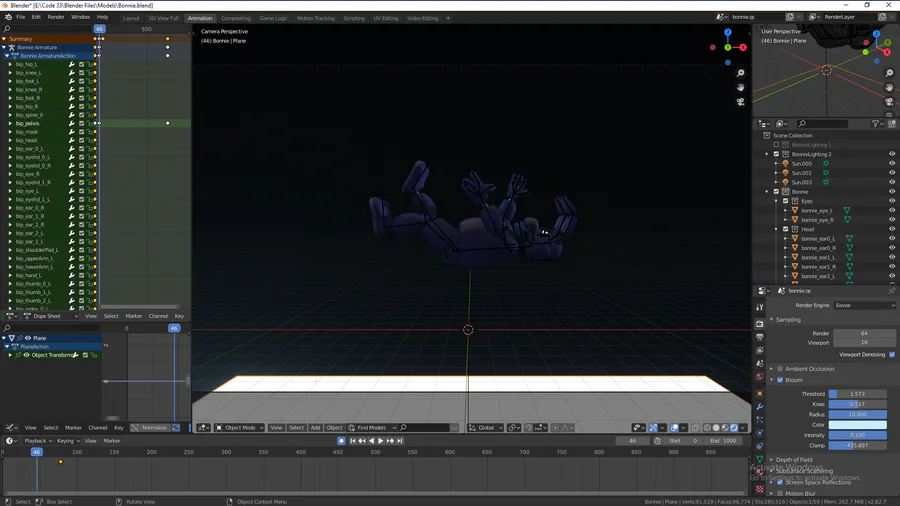Disable Screen Space Reflections checkbox

pyautogui.click(x=780, y=482)
